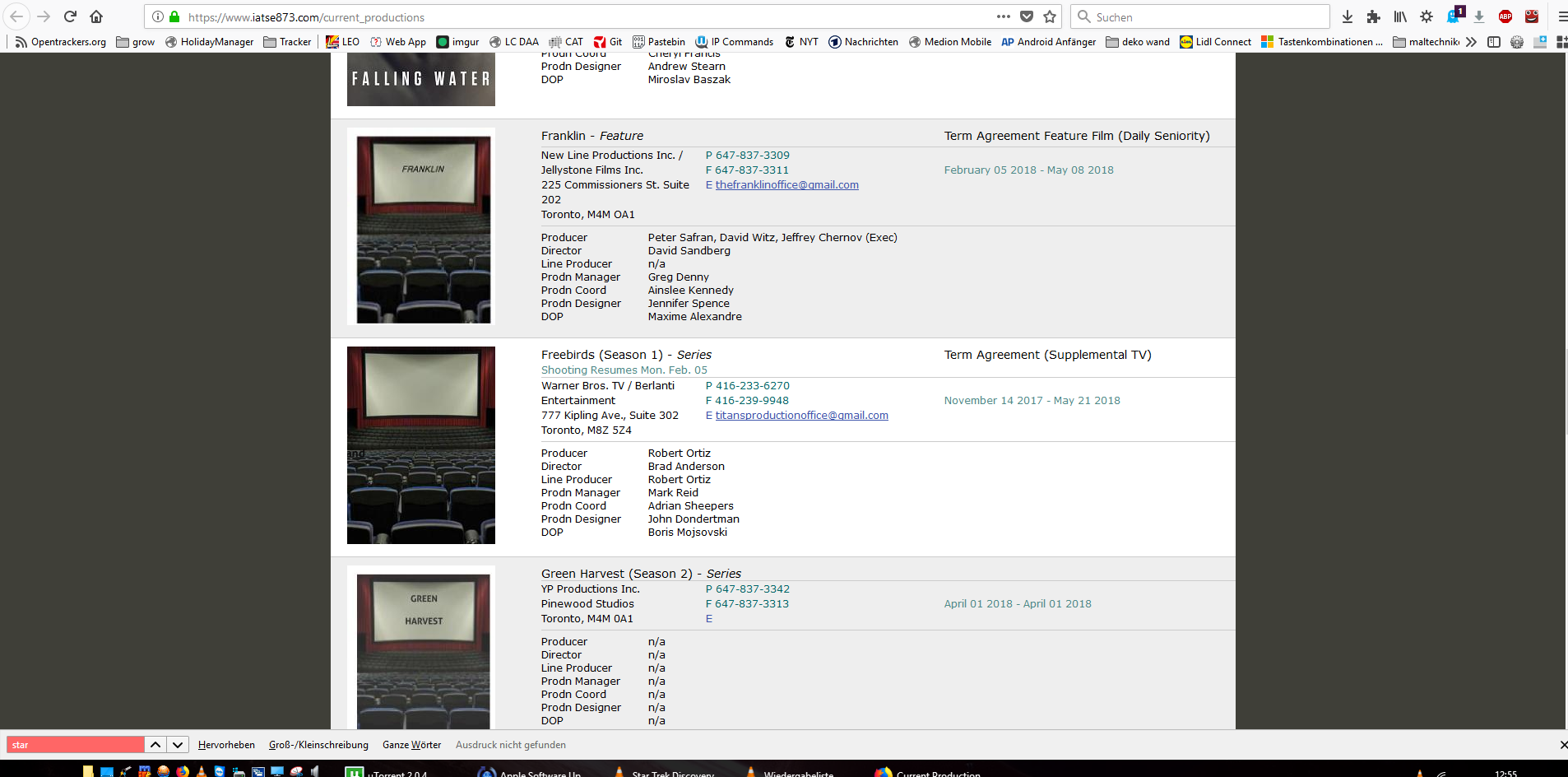Show site information for the page
The width and height of the screenshot is (1568, 777).
click(x=158, y=16)
